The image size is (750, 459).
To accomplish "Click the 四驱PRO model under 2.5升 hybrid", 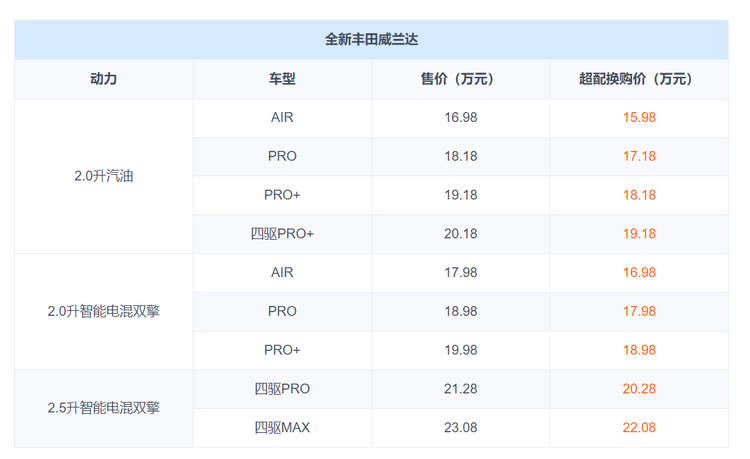I will click(x=282, y=389).
